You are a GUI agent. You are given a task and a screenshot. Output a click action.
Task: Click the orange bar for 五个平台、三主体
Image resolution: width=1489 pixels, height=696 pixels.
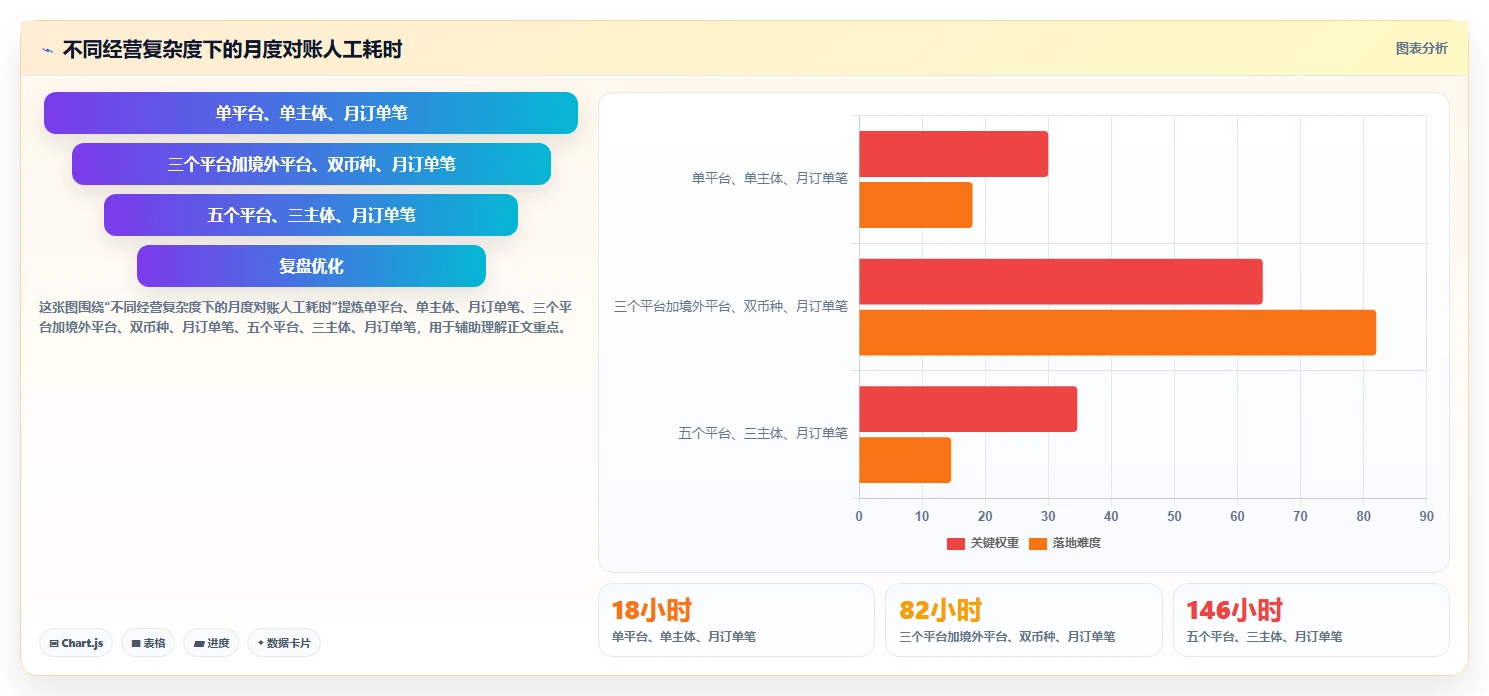point(904,460)
